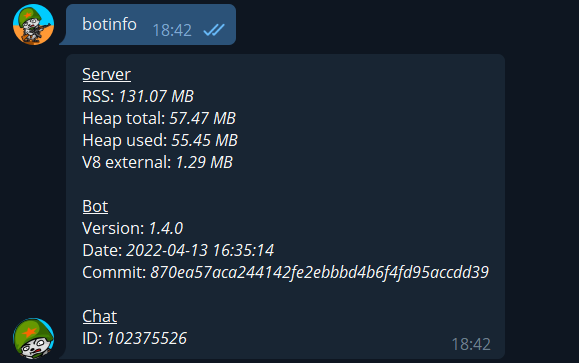Click the underlined Server heading
This screenshot has width=579, height=363.
point(106,75)
